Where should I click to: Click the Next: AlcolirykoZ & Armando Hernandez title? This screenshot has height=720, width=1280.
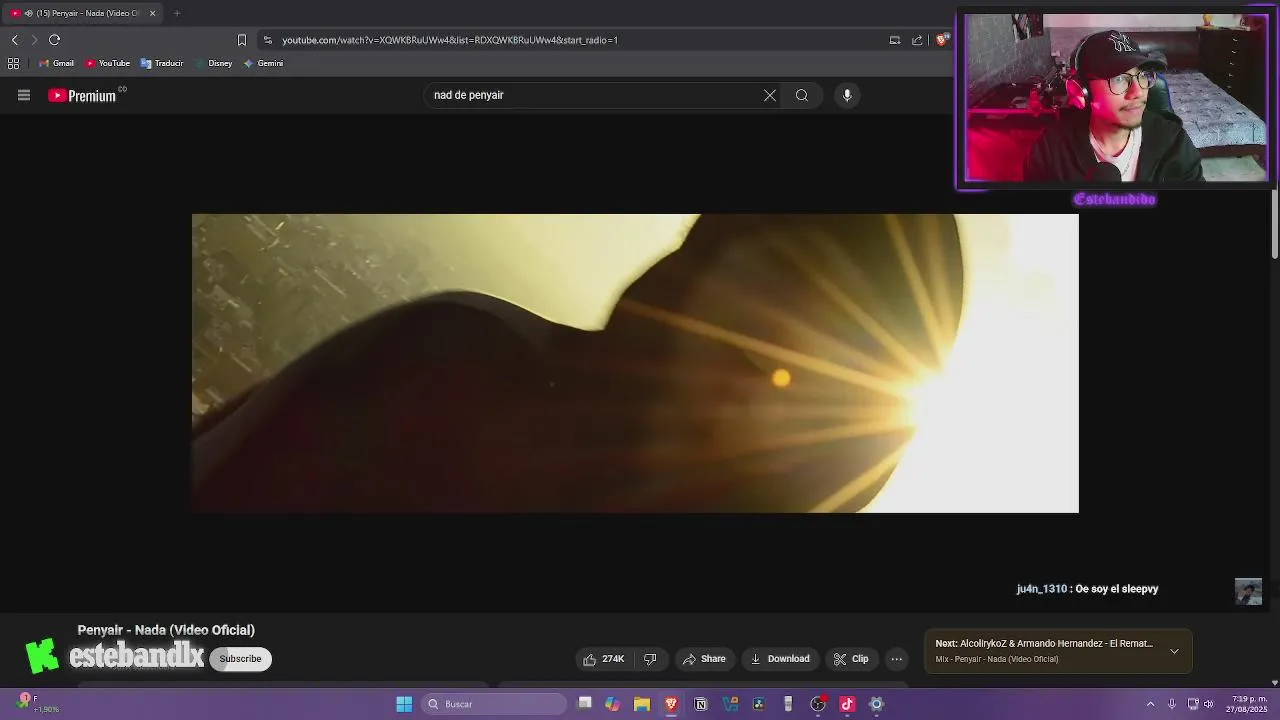[1044, 644]
